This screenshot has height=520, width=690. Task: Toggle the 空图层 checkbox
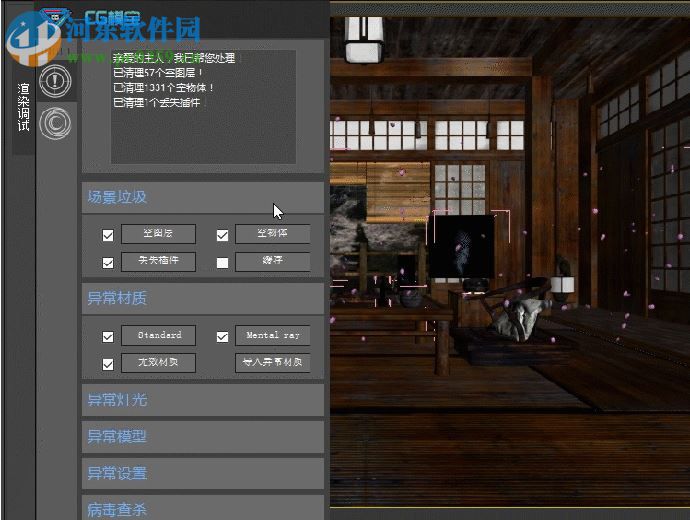108,235
